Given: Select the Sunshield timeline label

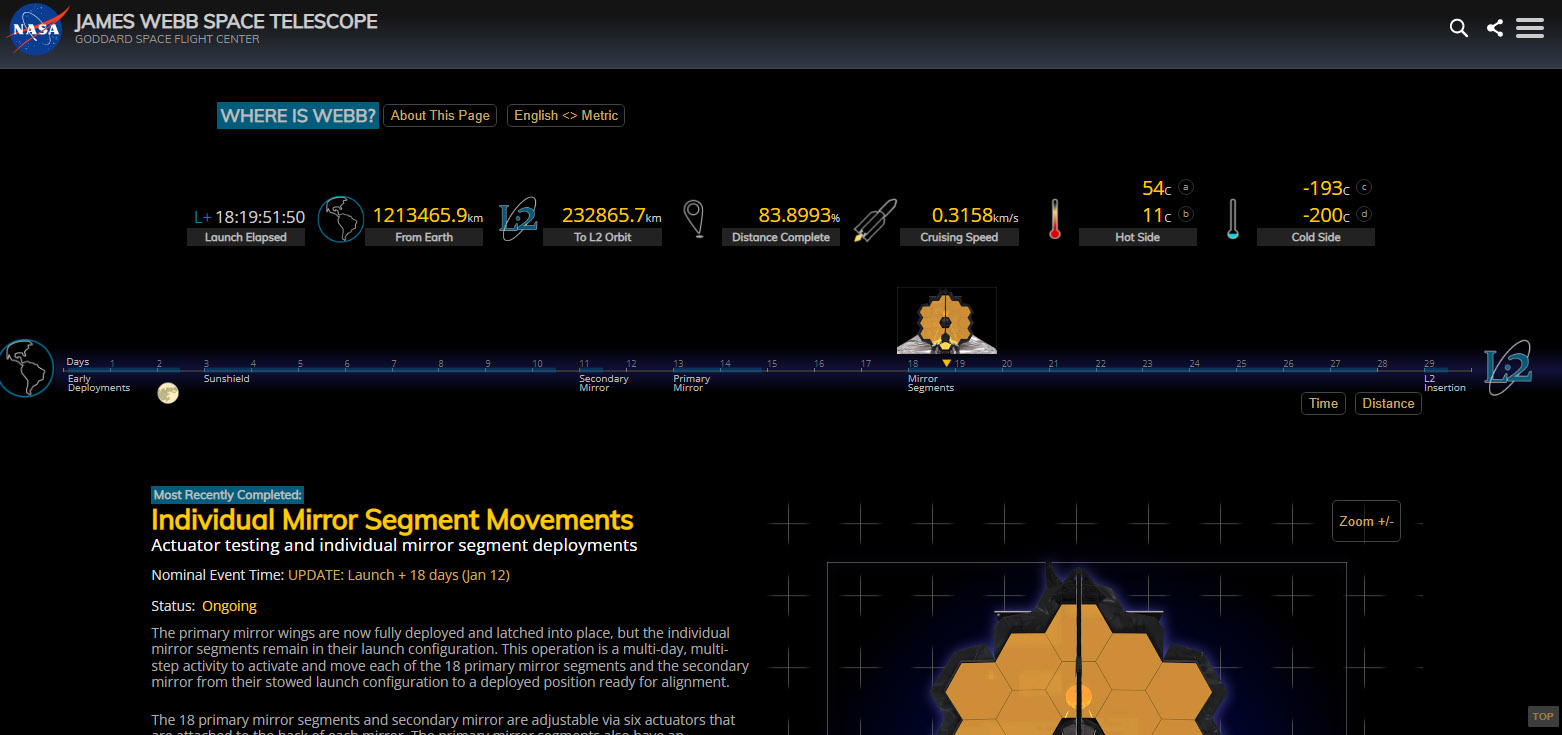Looking at the screenshot, I should (226, 379).
